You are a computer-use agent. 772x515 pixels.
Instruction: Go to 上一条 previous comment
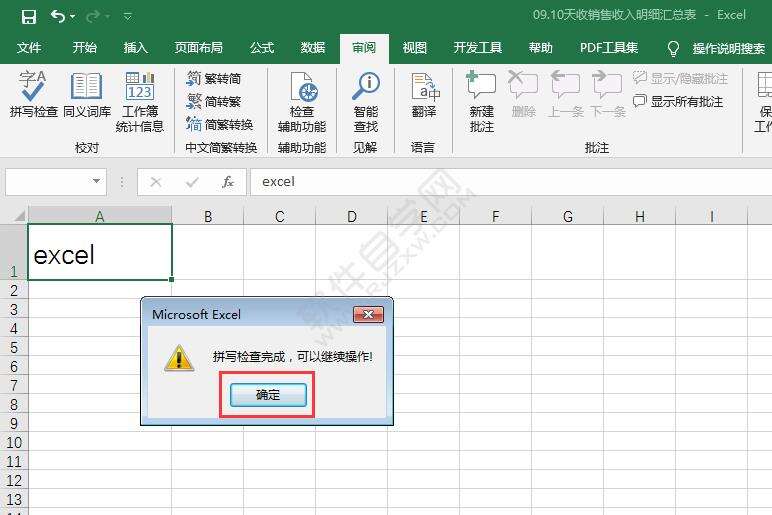565,94
